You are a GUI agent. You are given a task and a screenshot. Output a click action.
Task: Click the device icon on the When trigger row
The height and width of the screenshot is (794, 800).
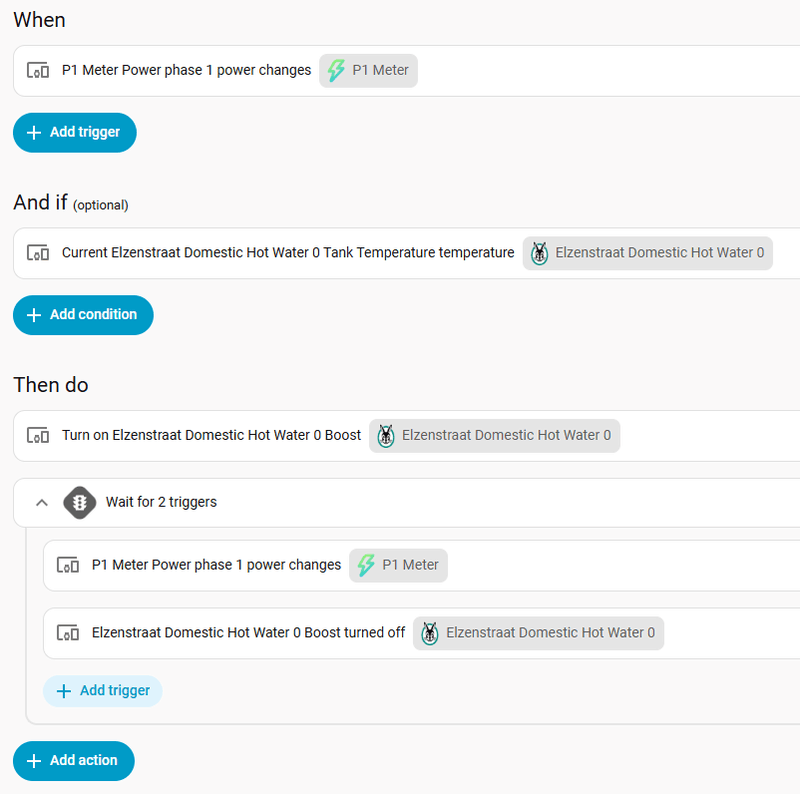click(38, 70)
